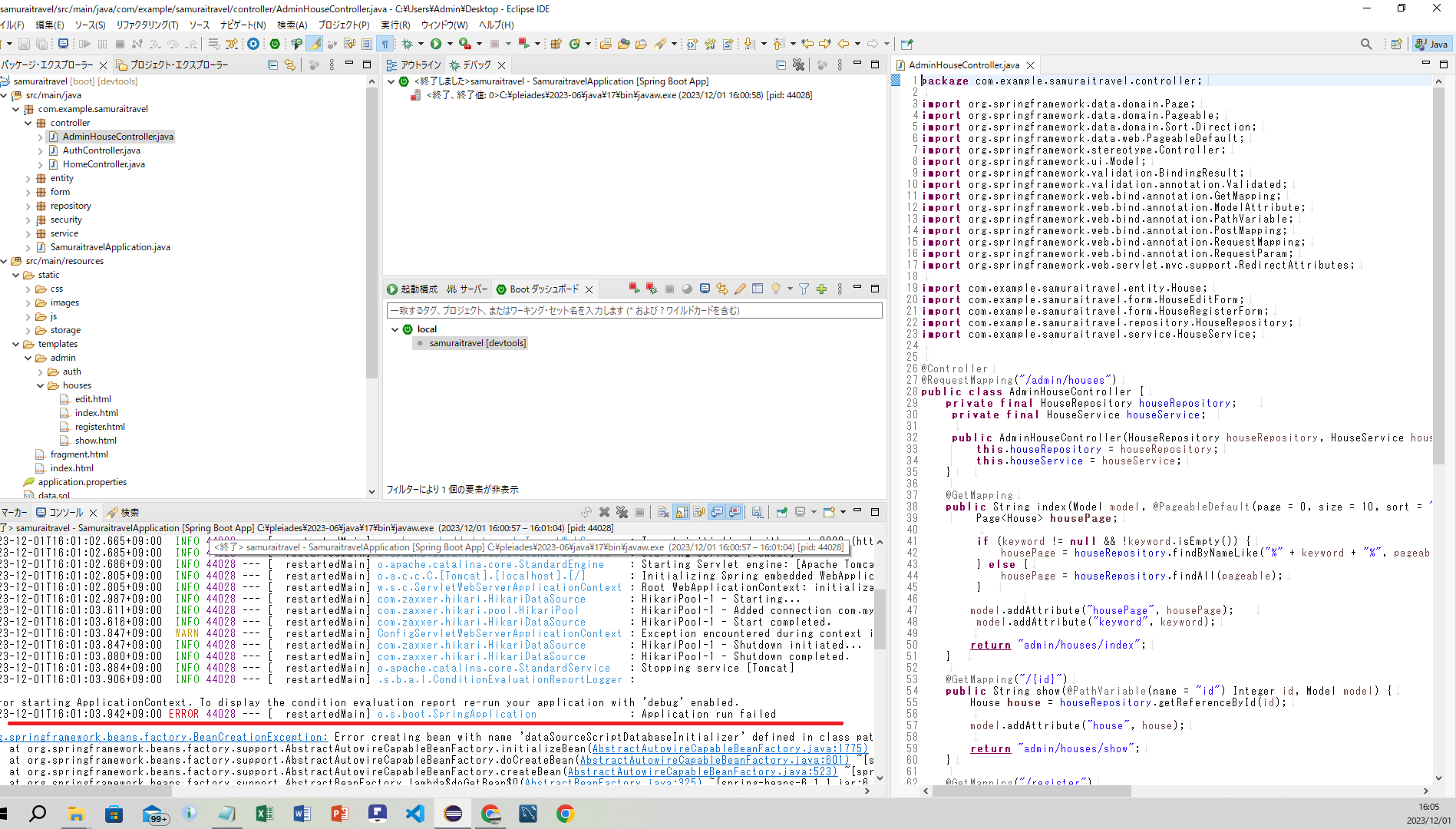Click Collapse All in Package Explorer

point(272,65)
